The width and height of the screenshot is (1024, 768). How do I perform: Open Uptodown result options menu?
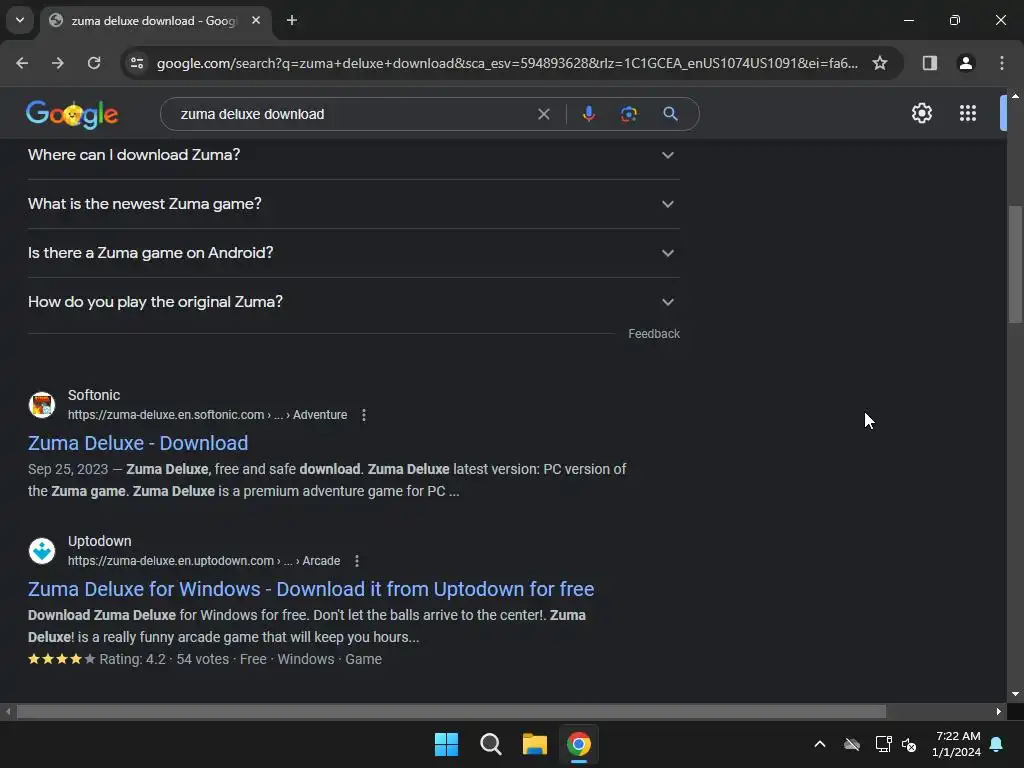(357, 561)
